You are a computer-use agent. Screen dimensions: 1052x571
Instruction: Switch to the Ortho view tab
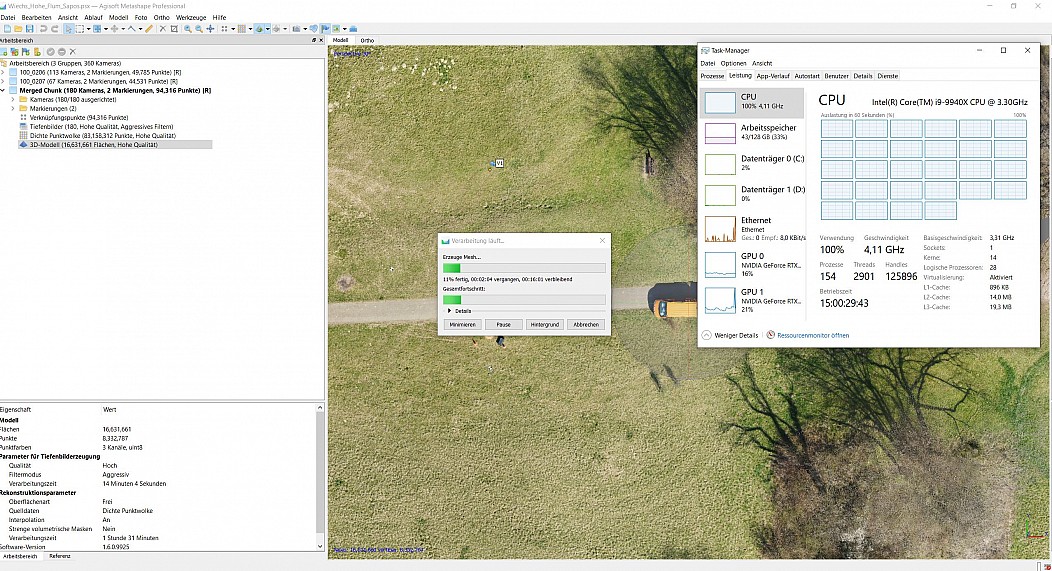367,40
